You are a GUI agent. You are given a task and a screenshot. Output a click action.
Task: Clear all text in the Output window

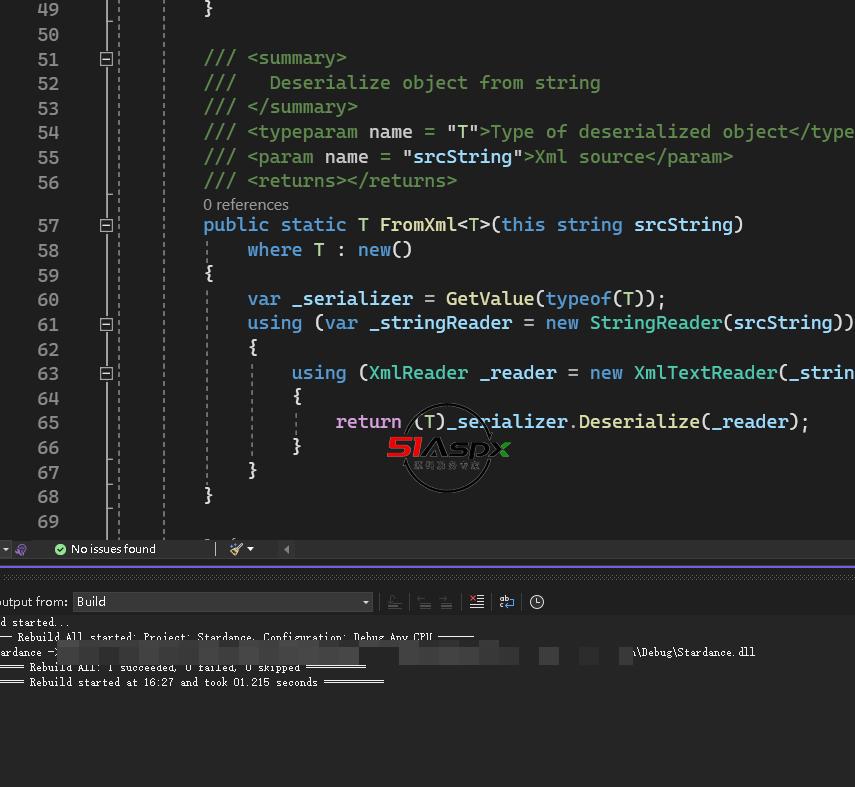tap(477, 602)
